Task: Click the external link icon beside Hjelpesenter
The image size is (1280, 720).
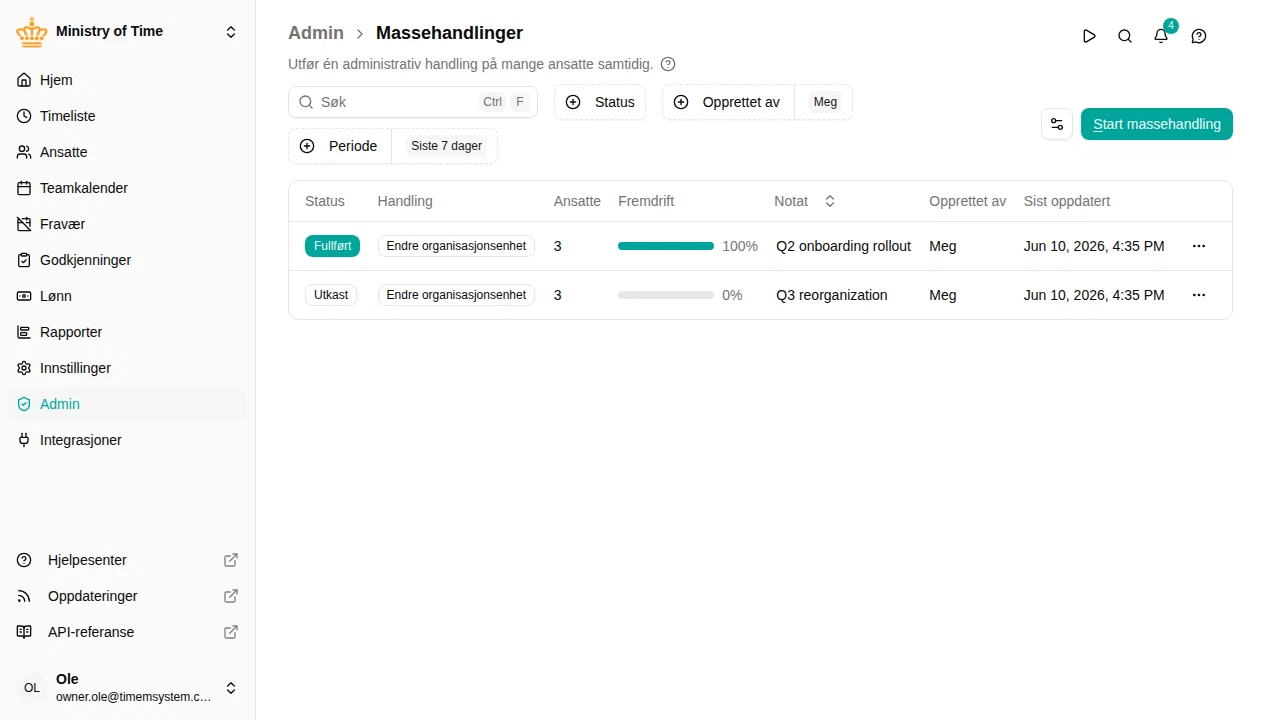Action: (x=231, y=560)
